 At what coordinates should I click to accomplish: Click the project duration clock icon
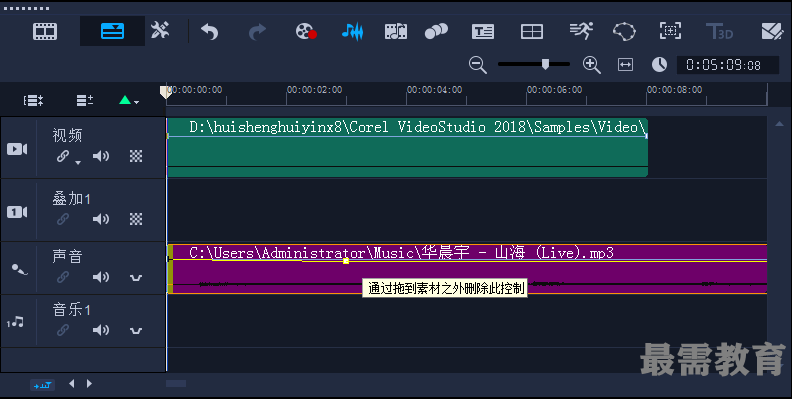(x=659, y=65)
